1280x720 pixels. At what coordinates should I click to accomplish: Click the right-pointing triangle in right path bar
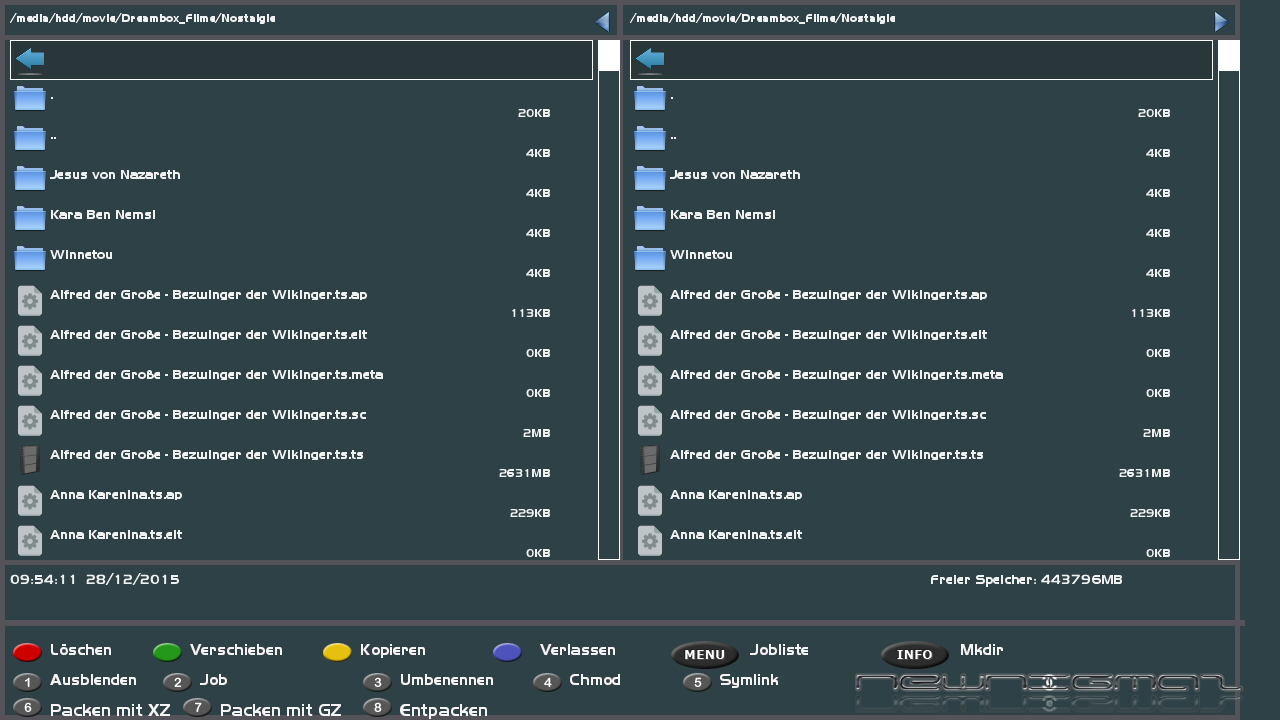(1221, 21)
